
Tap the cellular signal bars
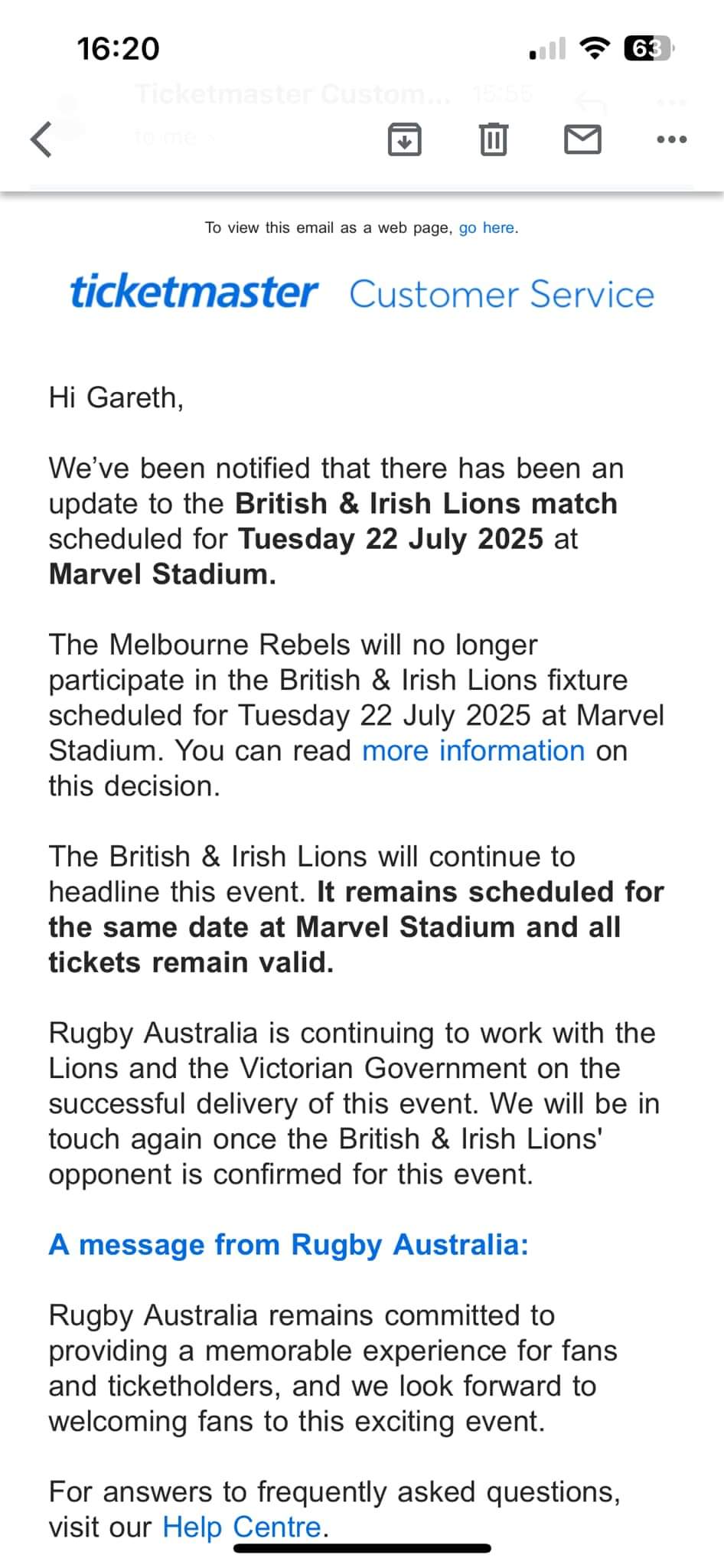(547, 49)
